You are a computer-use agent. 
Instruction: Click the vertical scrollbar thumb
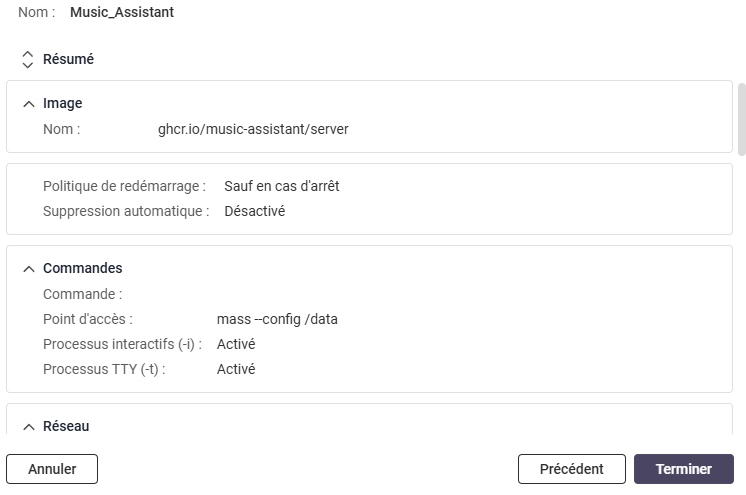click(x=741, y=118)
